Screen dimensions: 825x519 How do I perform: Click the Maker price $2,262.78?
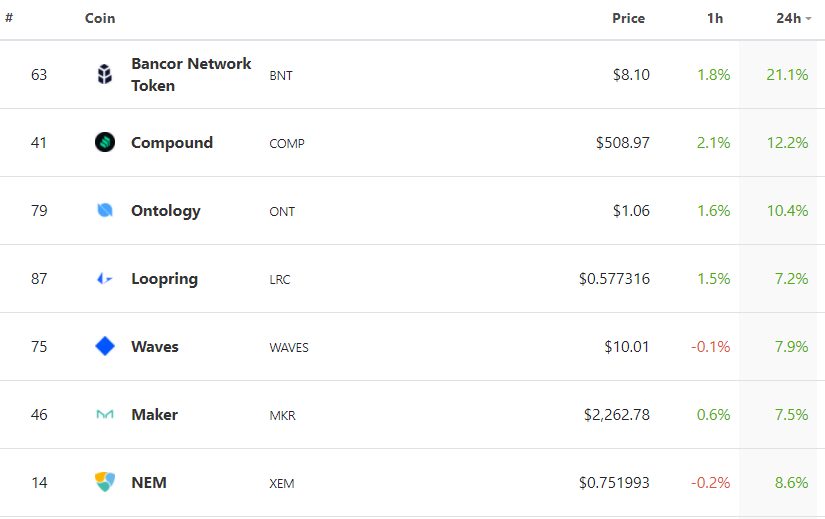pos(617,415)
